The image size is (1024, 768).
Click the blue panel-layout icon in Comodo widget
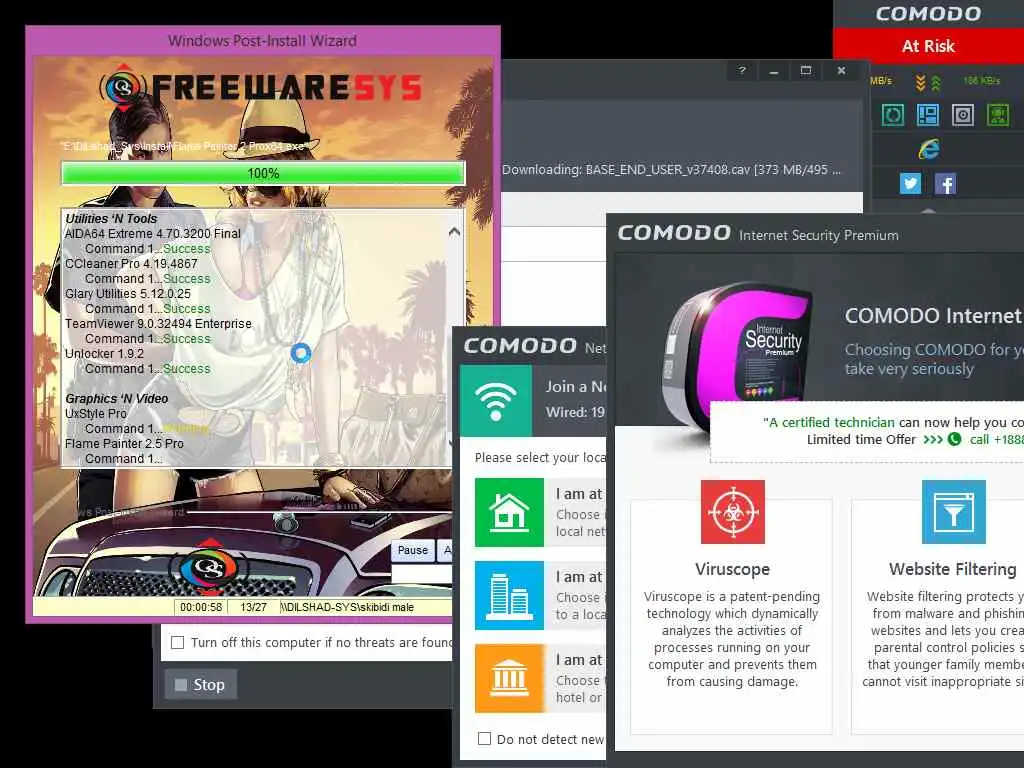click(928, 115)
